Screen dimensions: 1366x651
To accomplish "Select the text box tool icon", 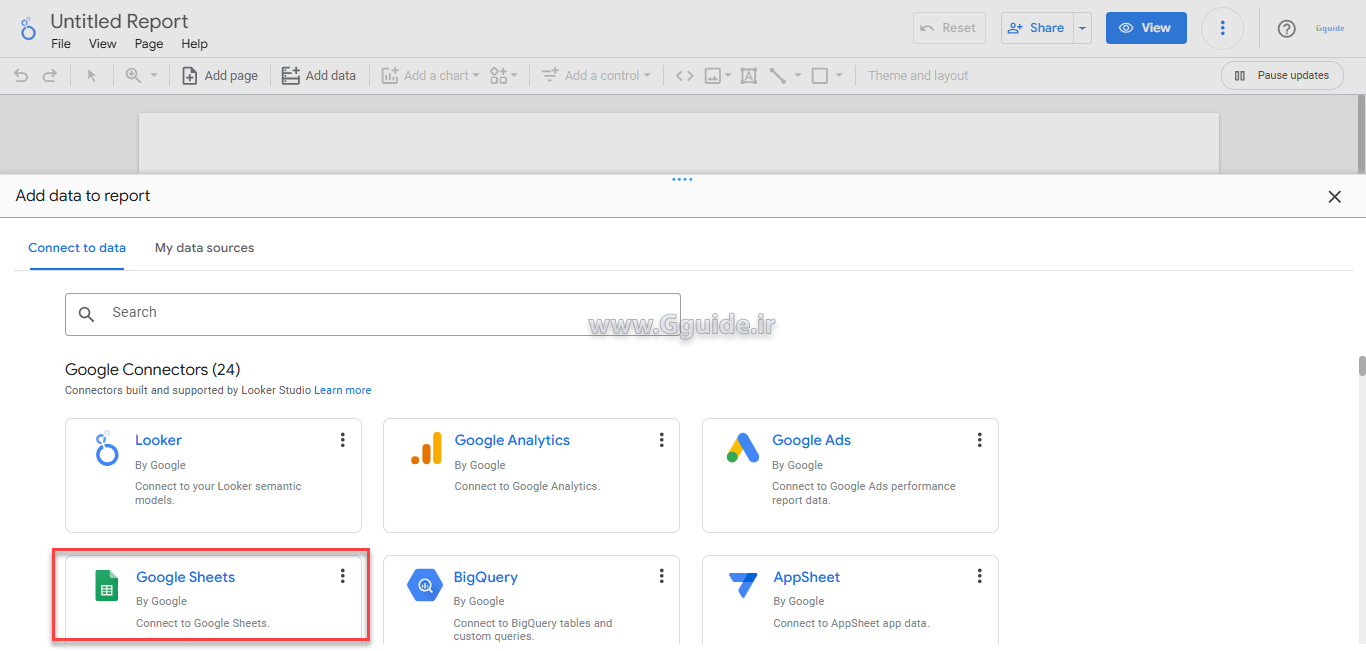I will click(x=748, y=76).
